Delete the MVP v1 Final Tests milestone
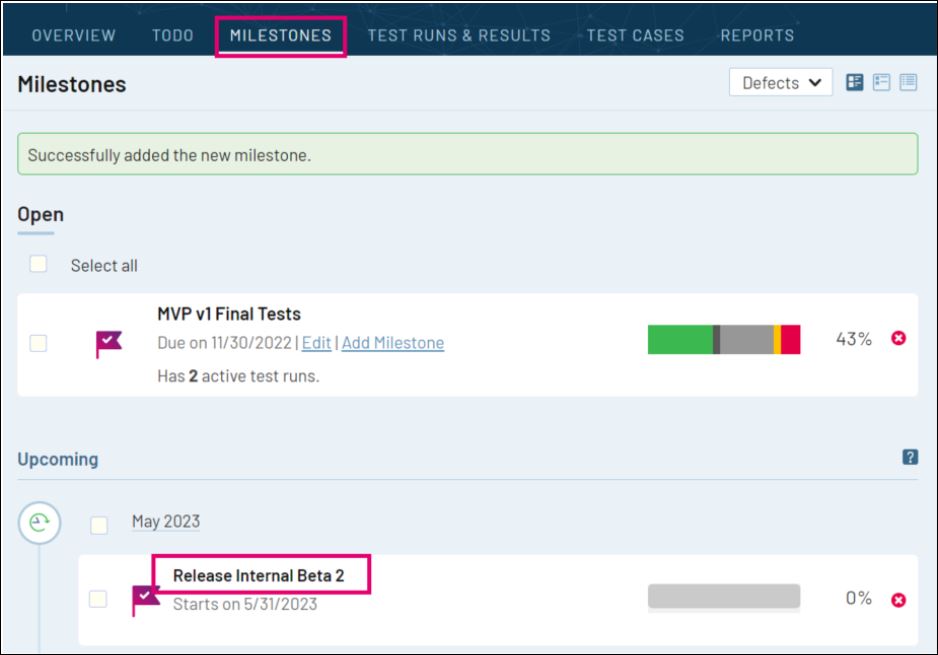 click(x=898, y=340)
